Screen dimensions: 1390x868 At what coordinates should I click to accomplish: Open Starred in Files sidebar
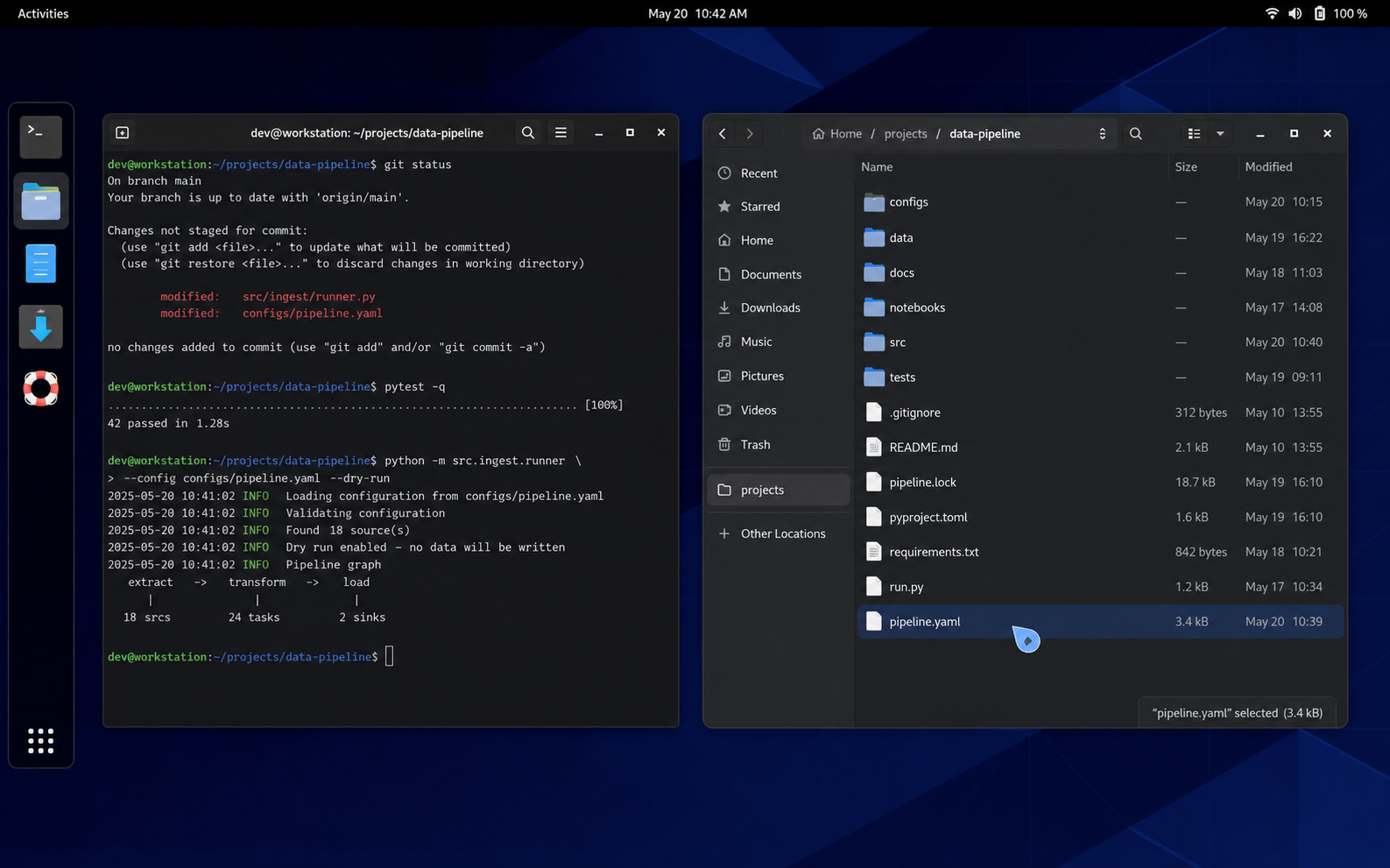click(x=778, y=207)
